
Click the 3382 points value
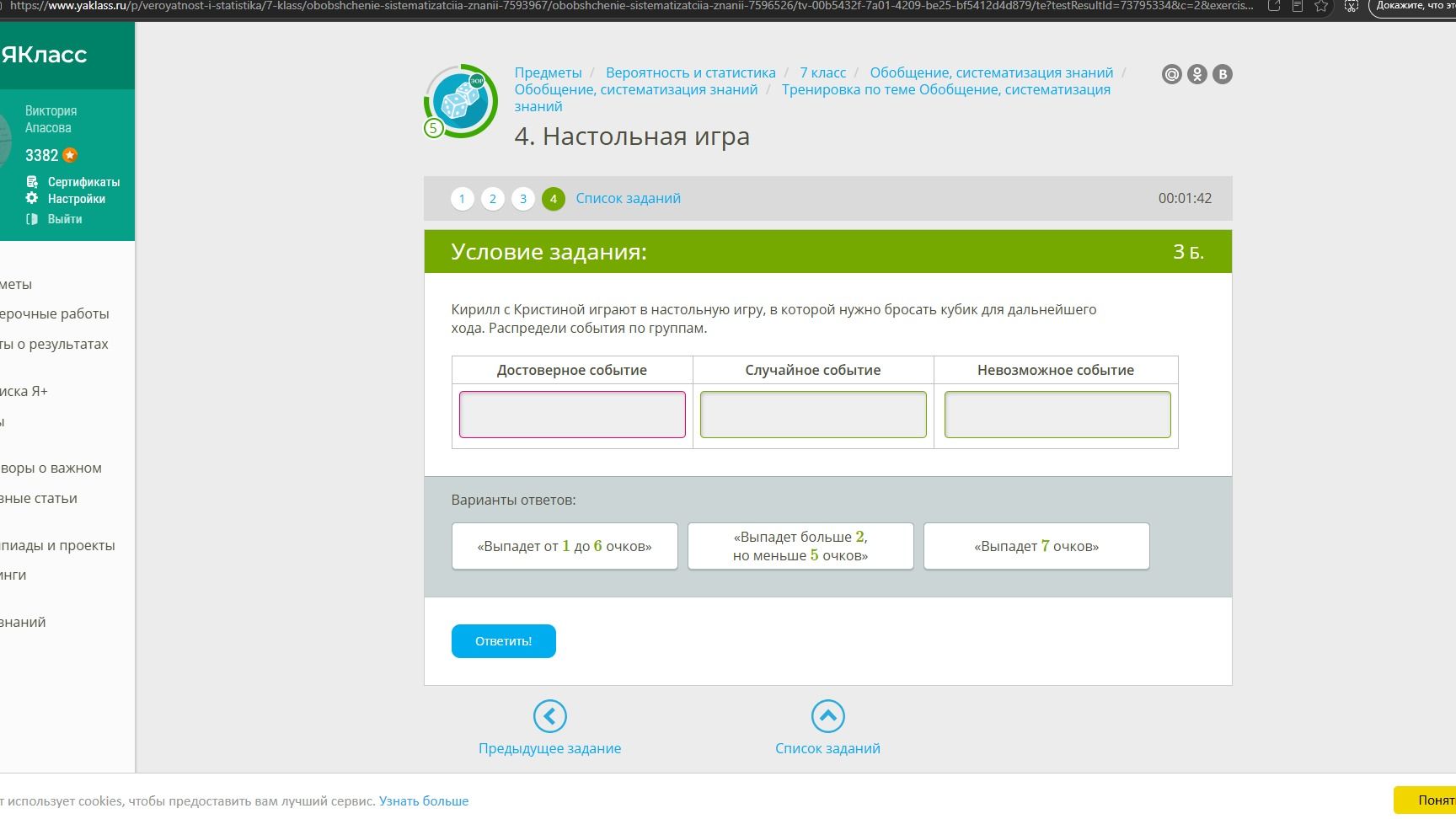point(41,155)
